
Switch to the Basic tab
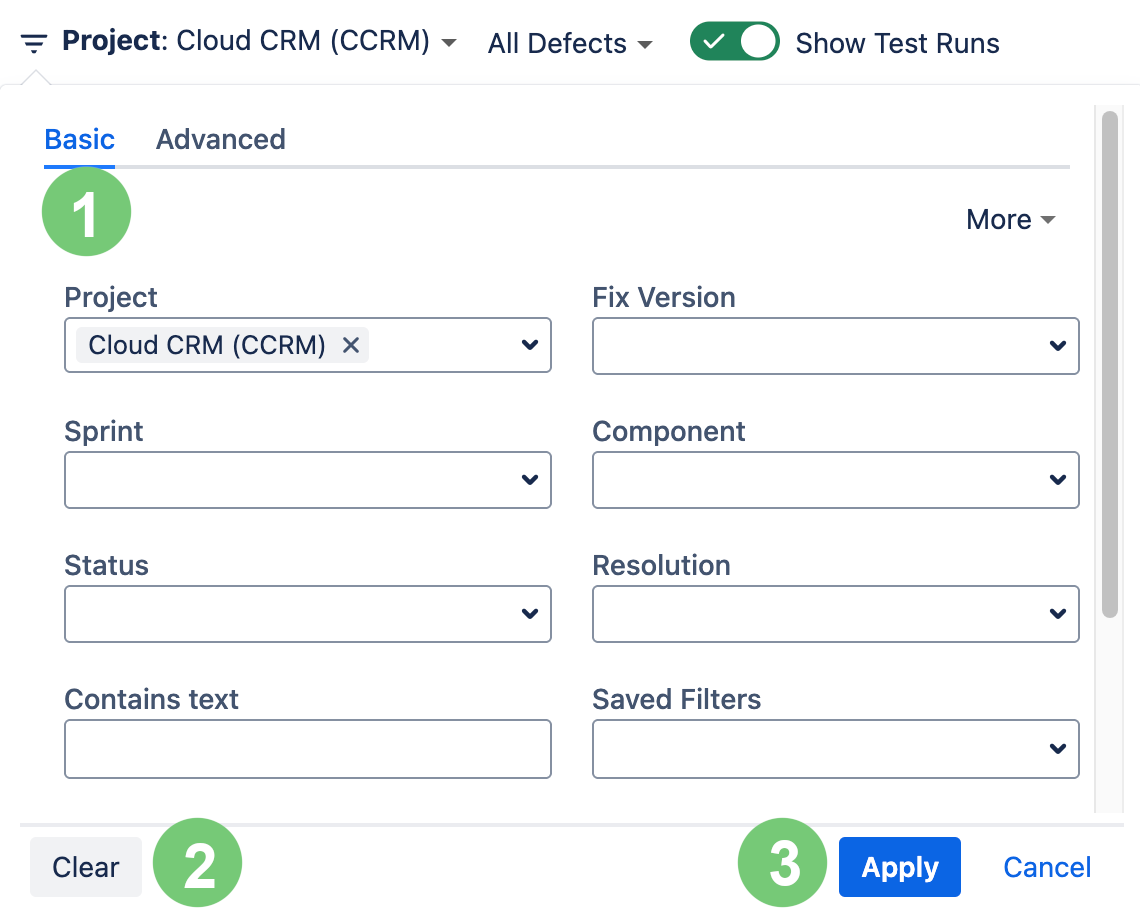point(79,140)
